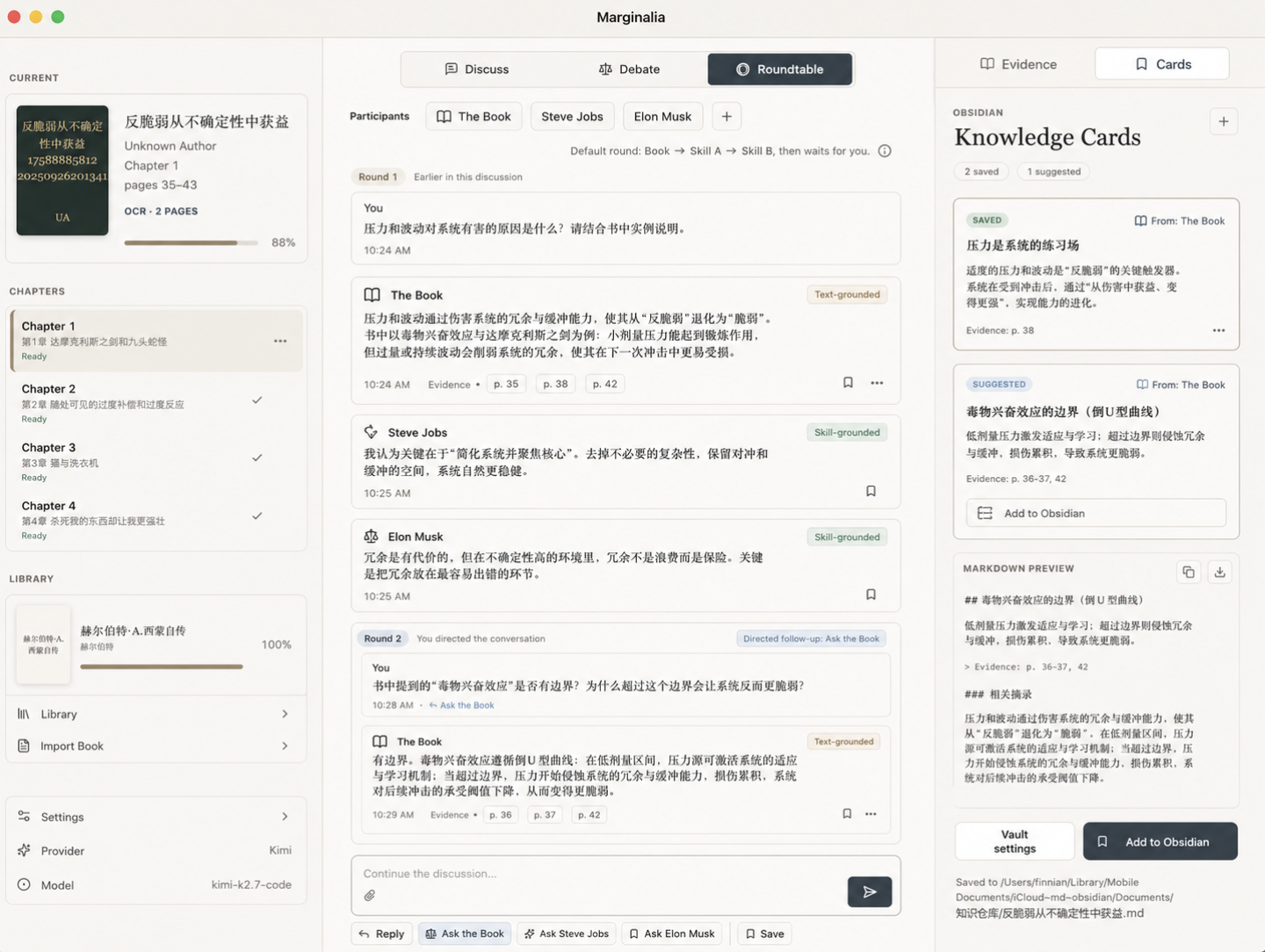Copy the markdown preview
Image resolution: width=1265 pixels, height=952 pixels.
pos(1189,572)
